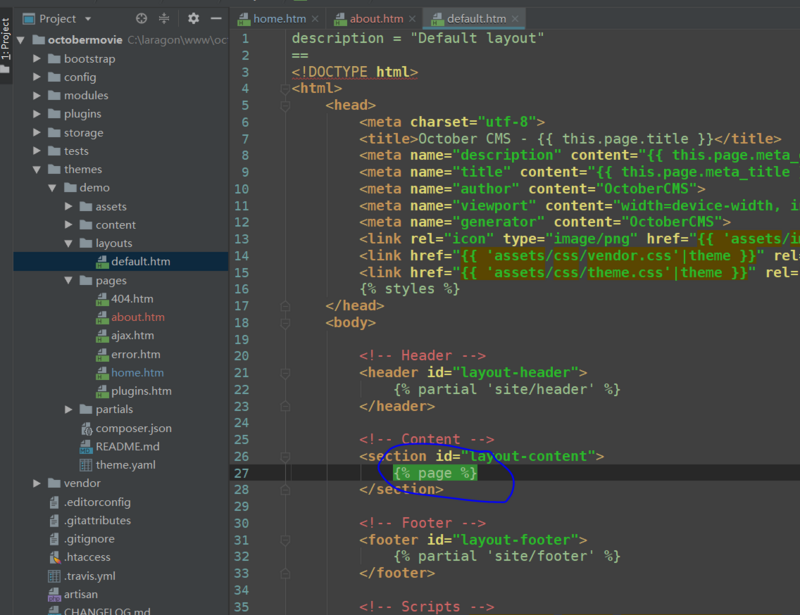The height and width of the screenshot is (615, 800).
Task: Select ajax.htm in the project tree
Action: [132, 336]
